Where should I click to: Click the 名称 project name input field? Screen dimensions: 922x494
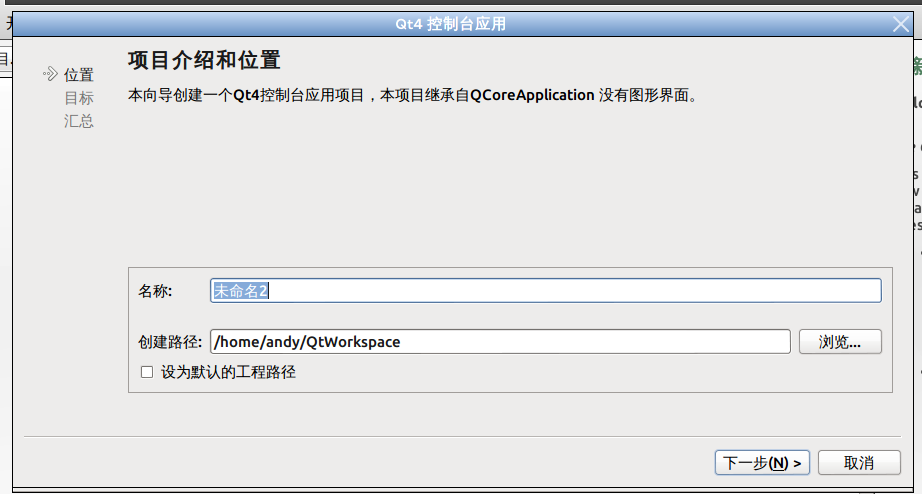[x=546, y=291]
